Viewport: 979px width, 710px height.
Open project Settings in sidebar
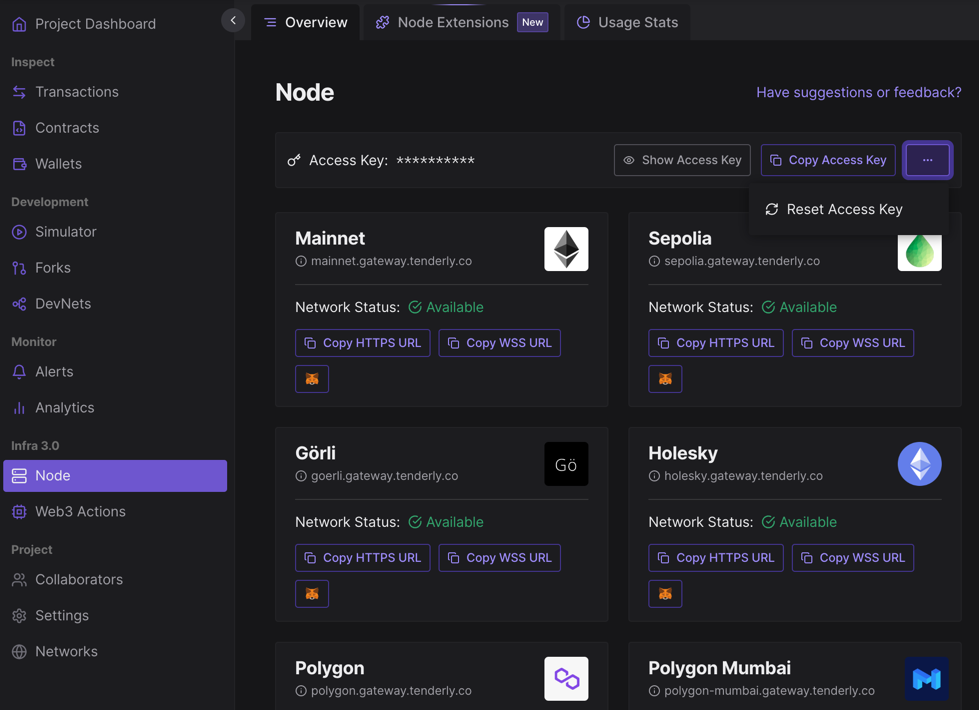tap(50, 616)
